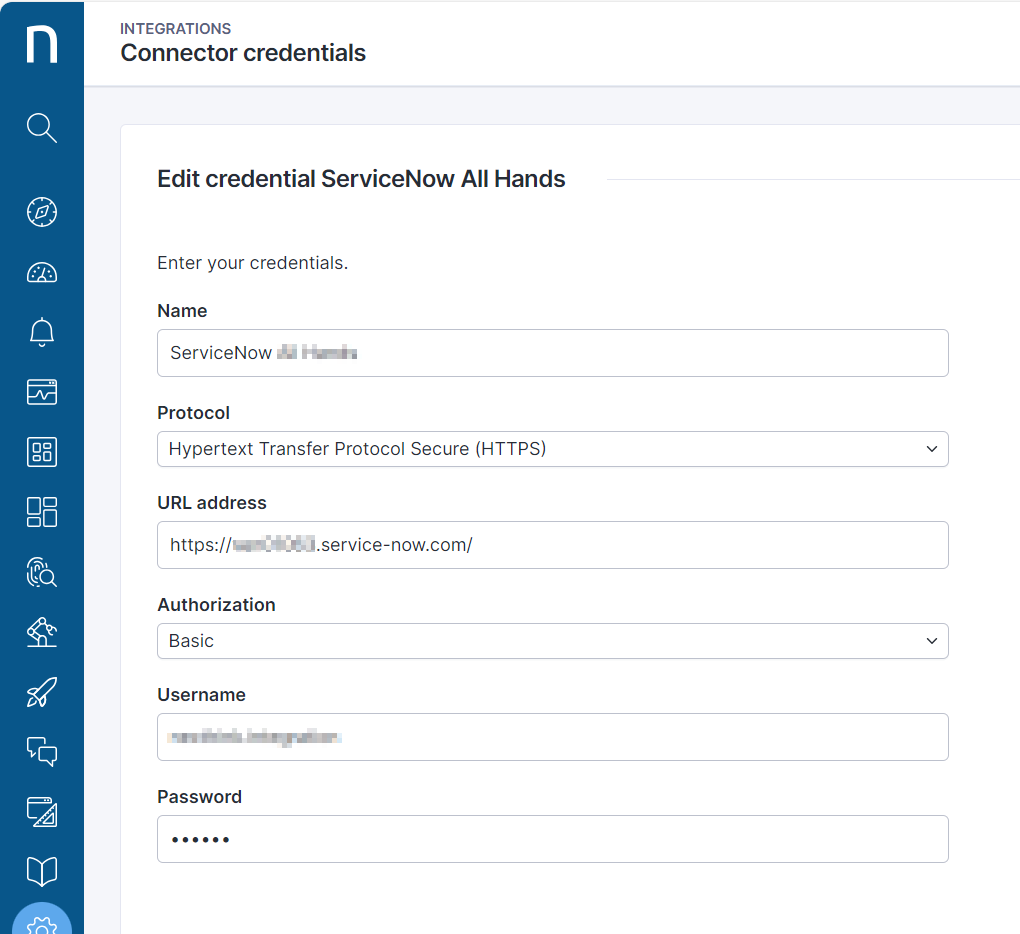Click the rocket icon in sidebar
The width and height of the screenshot is (1020, 934).
[42, 692]
